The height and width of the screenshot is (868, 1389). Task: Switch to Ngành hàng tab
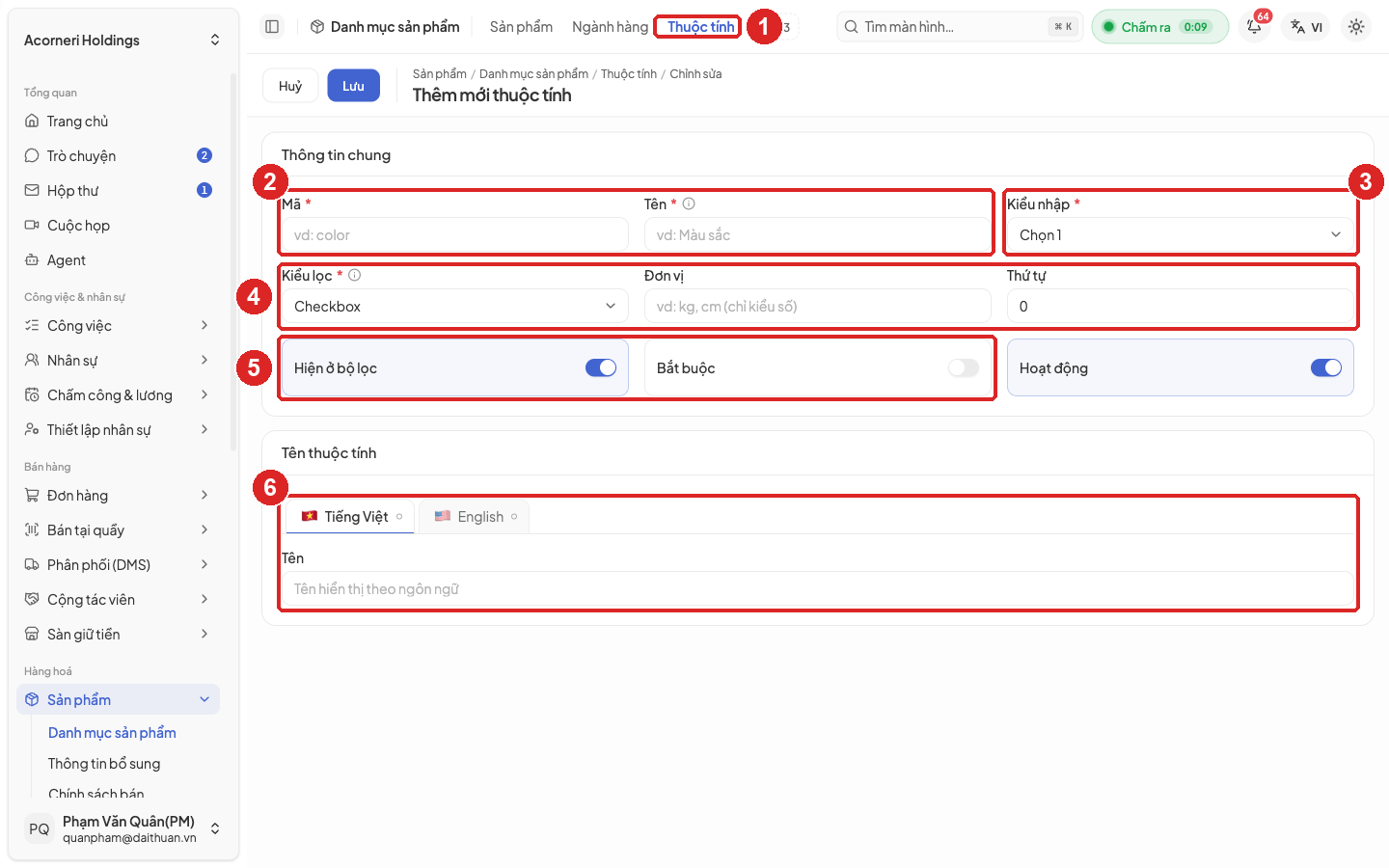(610, 27)
